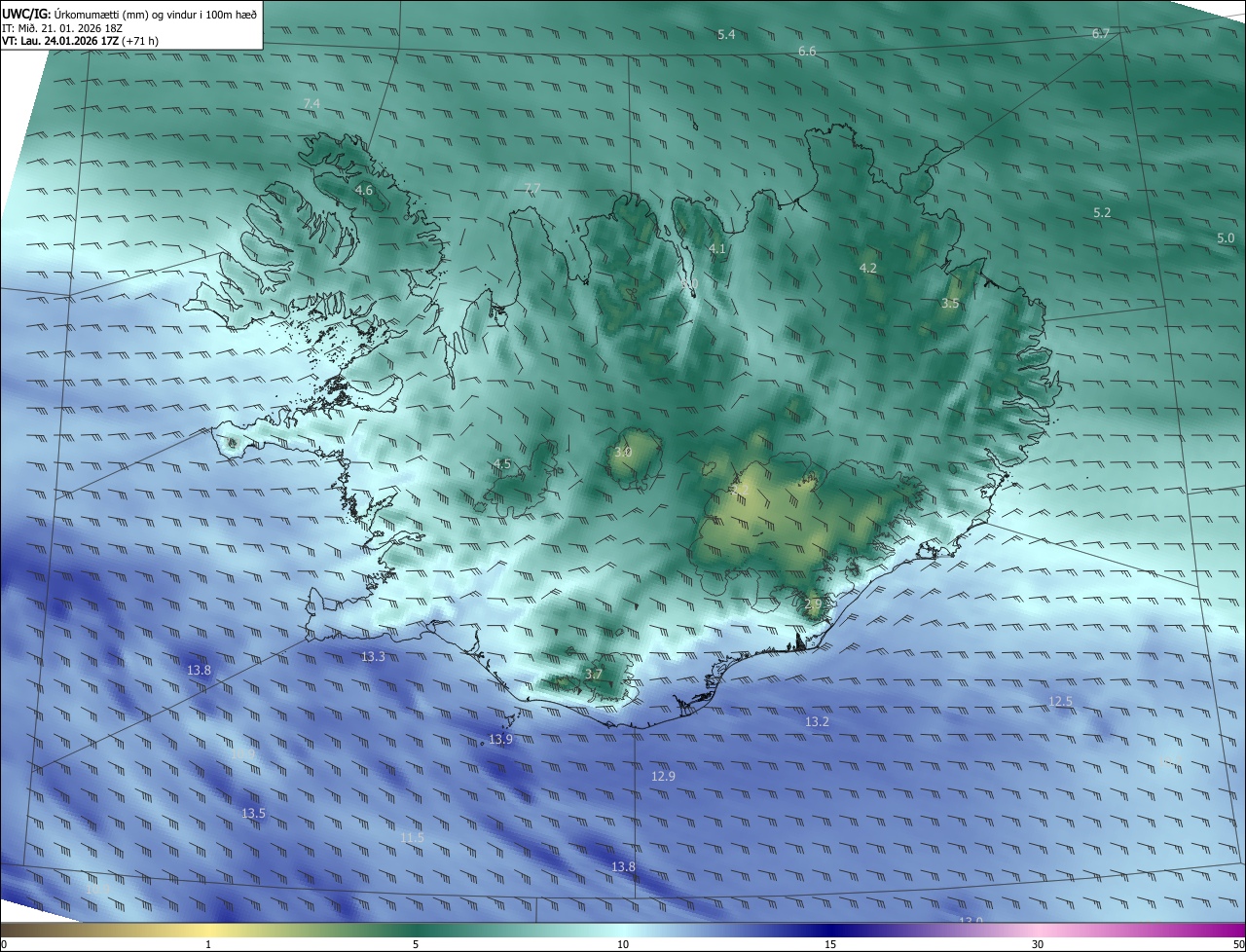
Task: Click the 'VT: Lau. 24.01.2026 17Z (+71 h)' line
Action: [x=80, y=41]
